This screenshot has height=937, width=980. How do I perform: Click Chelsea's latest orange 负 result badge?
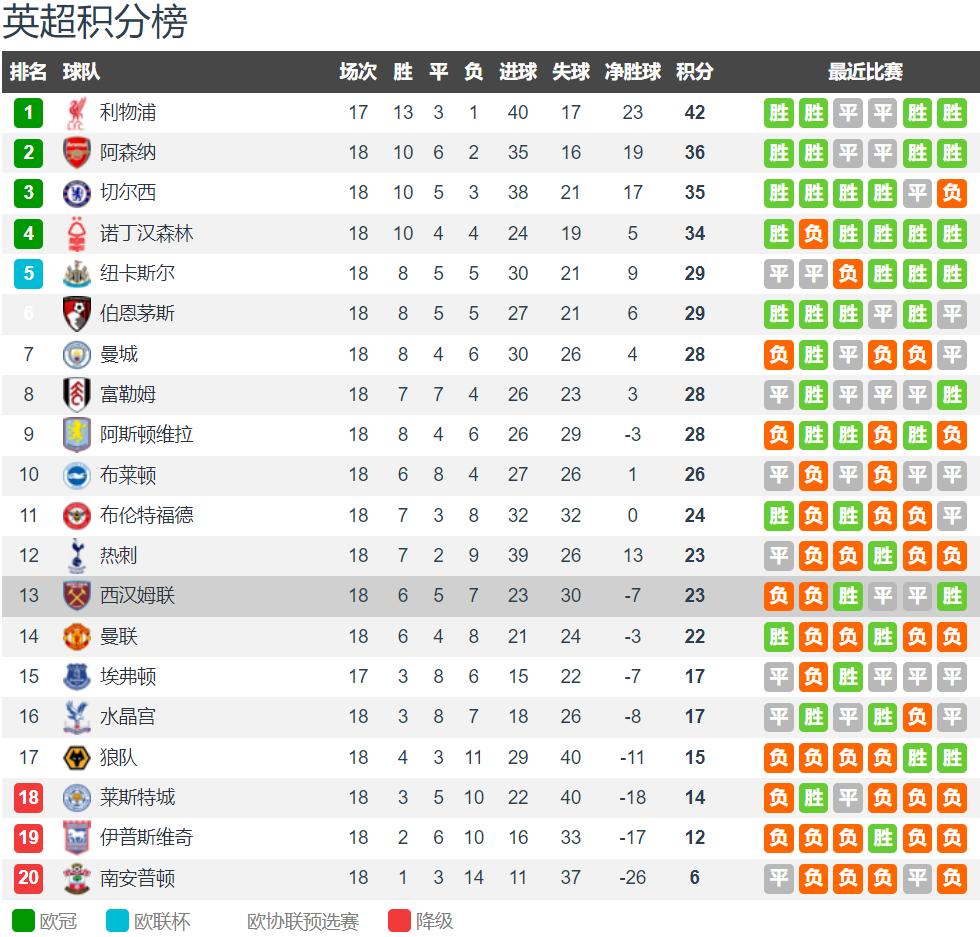click(x=952, y=193)
